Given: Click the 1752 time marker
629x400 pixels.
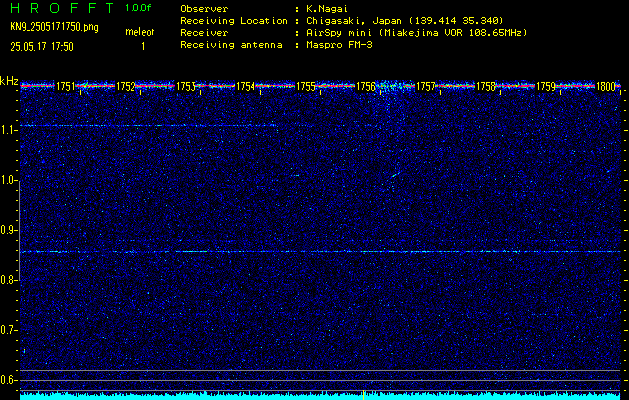Looking at the screenshot, I should [126, 86].
